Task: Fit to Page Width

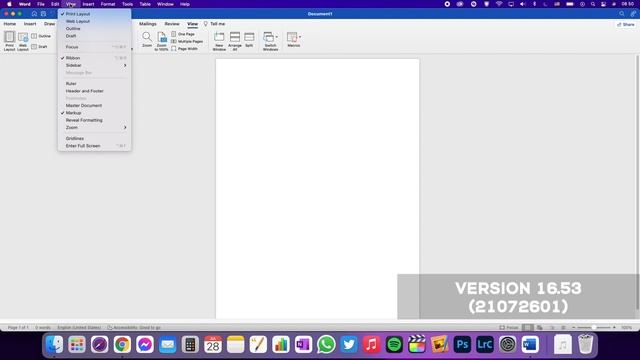Action: [184, 49]
